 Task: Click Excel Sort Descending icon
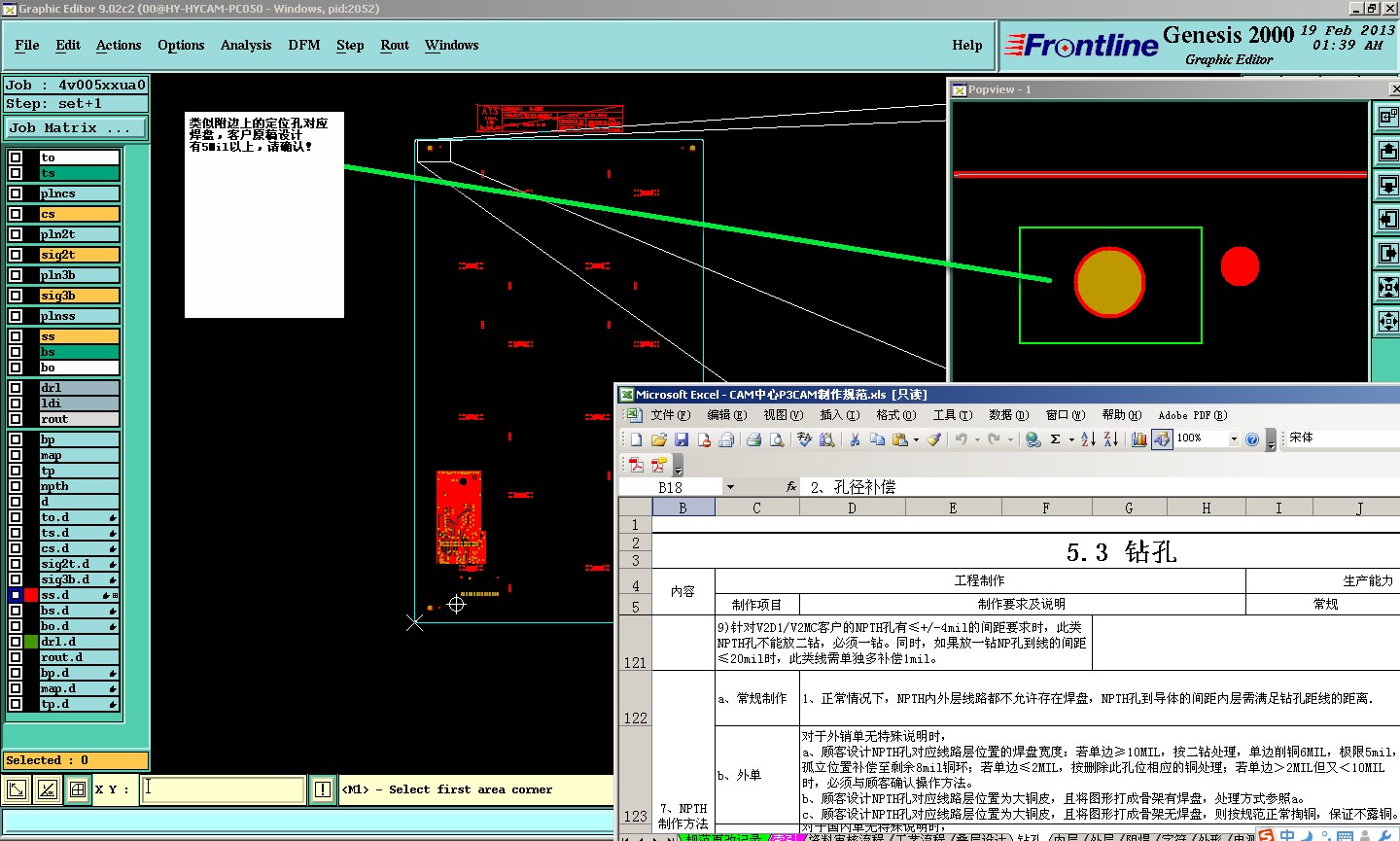[x=1111, y=439]
